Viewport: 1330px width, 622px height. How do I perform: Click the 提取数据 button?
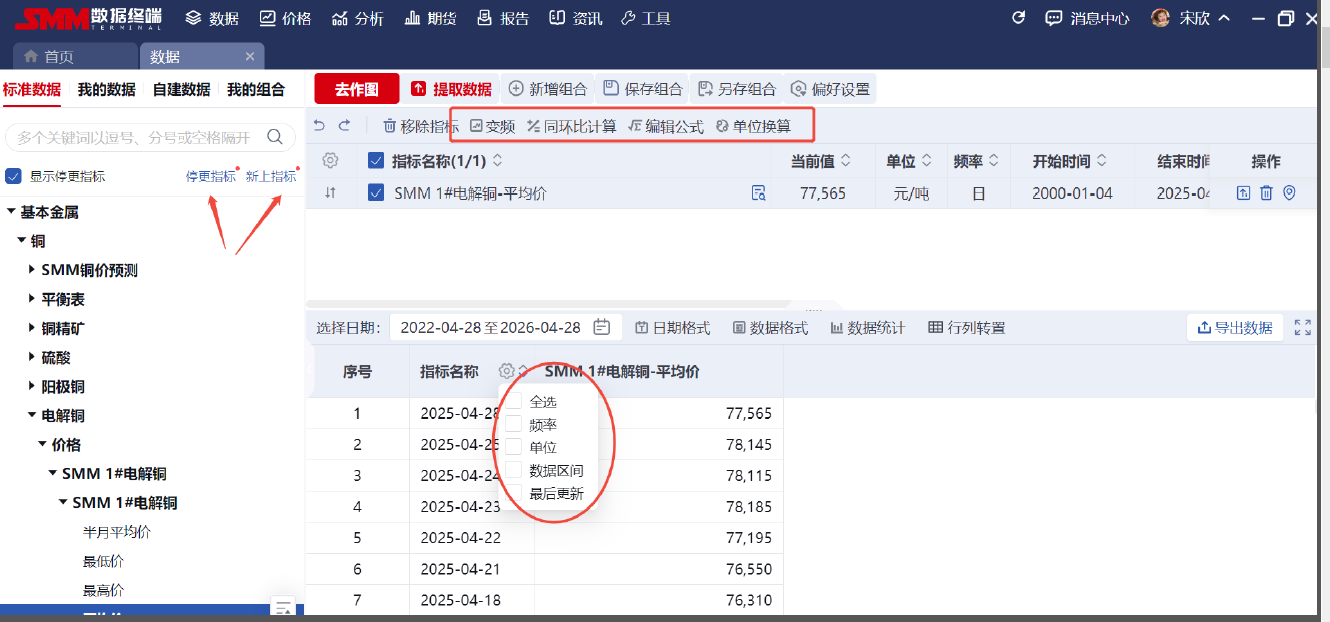[x=451, y=89]
